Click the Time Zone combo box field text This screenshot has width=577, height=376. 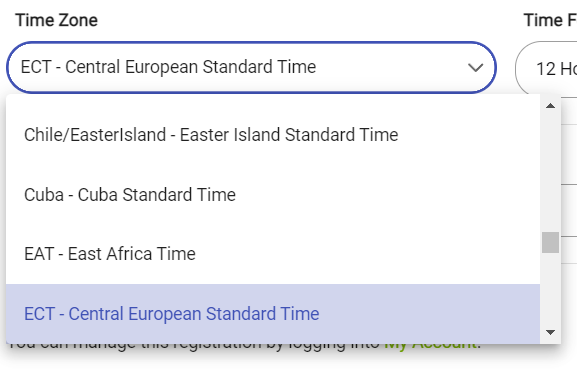tap(168, 67)
